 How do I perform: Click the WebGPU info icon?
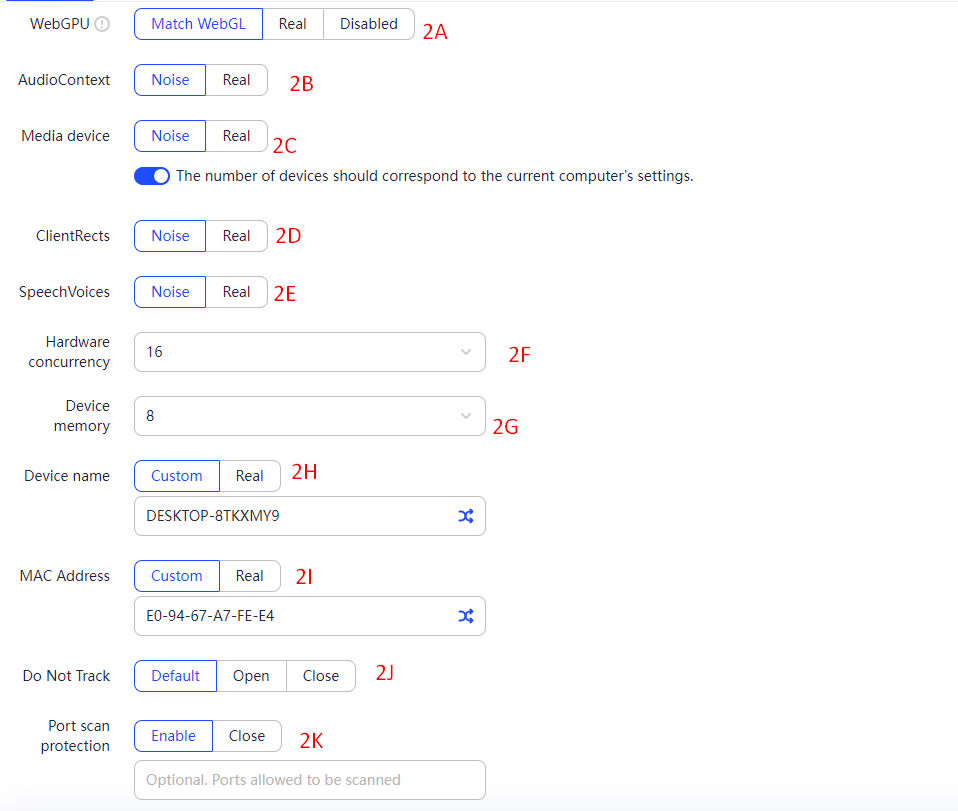[x=101, y=25]
